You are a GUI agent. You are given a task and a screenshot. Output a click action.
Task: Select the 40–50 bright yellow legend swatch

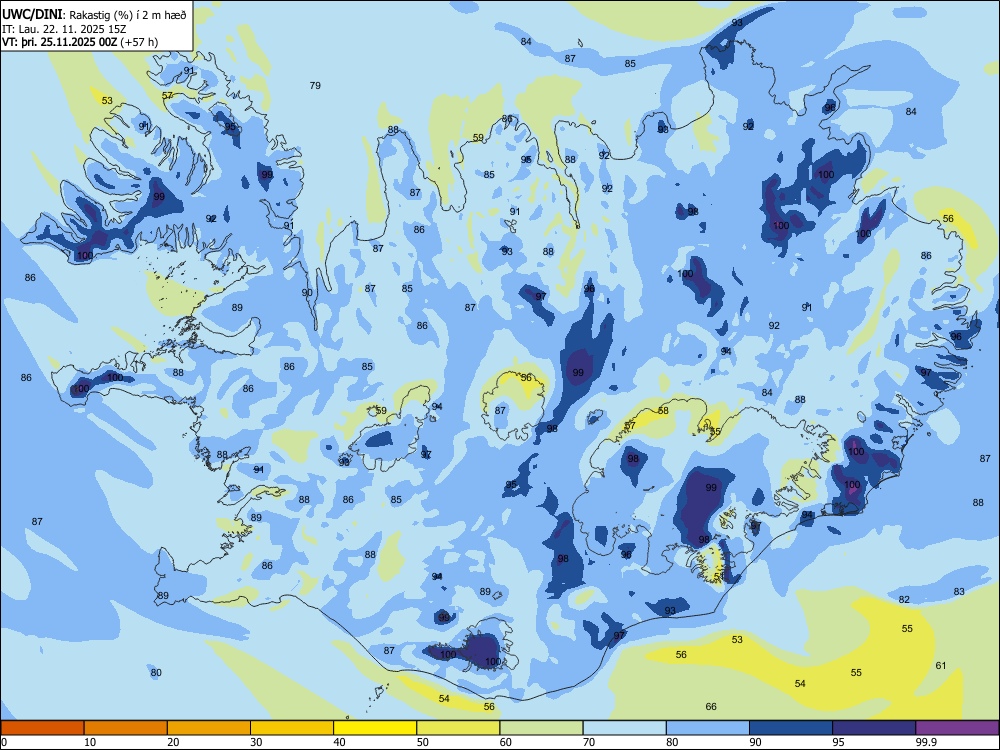tap(375, 728)
